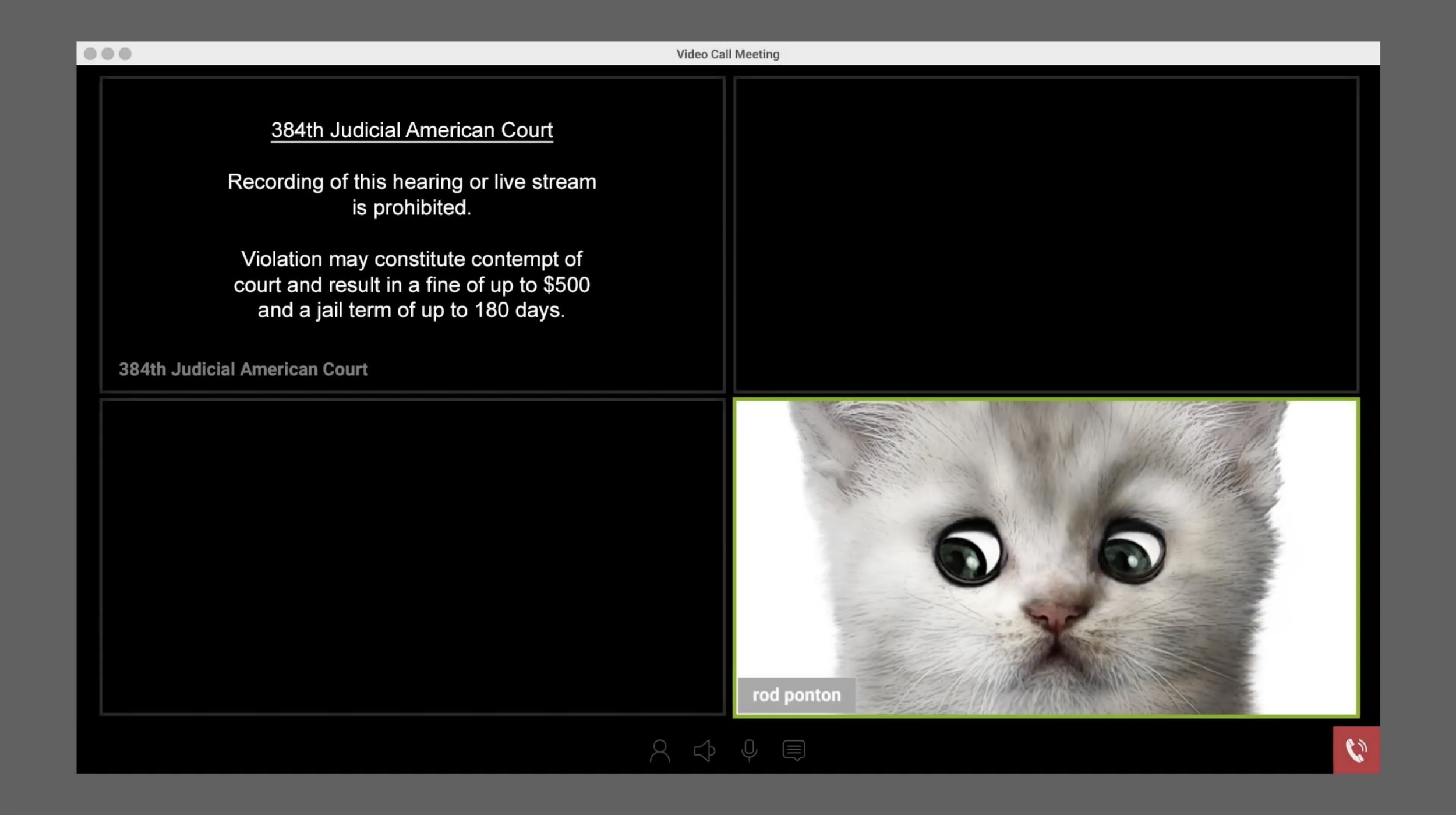Click the "Video Call Meeting" window title
The image size is (1456, 815).
click(727, 54)
